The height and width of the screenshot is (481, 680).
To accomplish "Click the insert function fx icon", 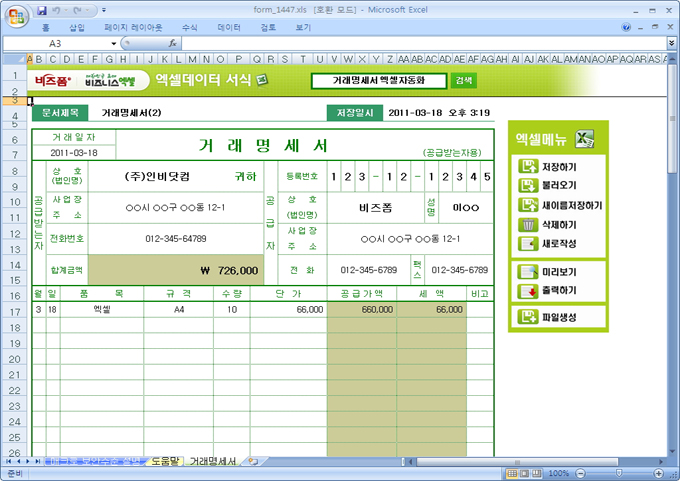I will [172, 44].
